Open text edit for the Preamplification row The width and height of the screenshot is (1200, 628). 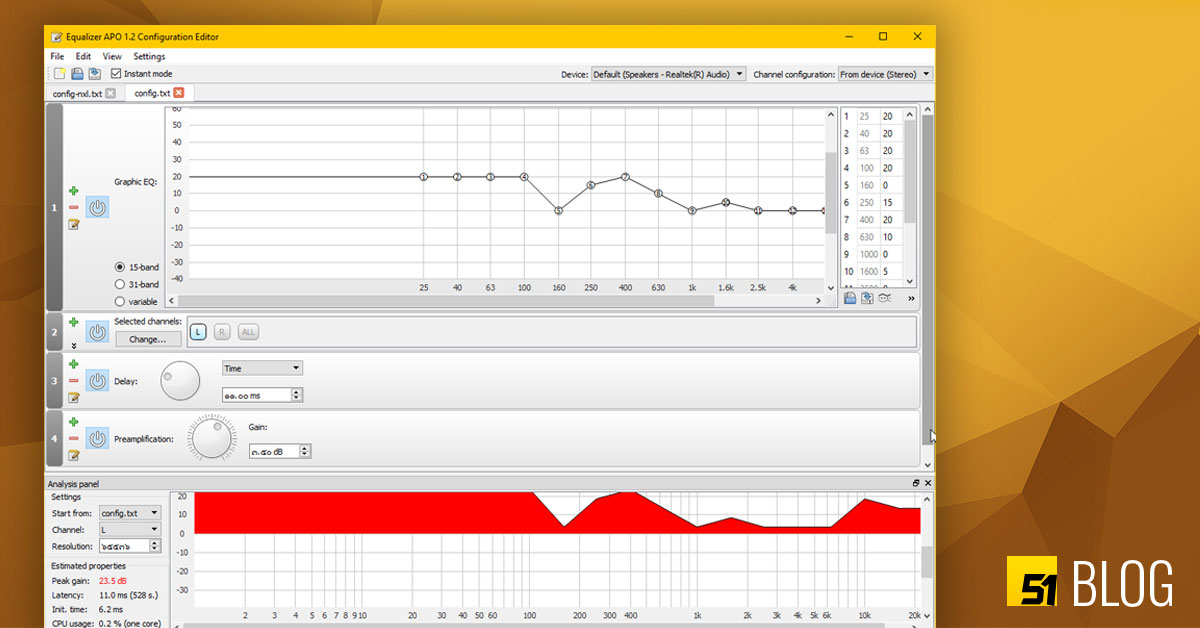click(x=73, y=455)
